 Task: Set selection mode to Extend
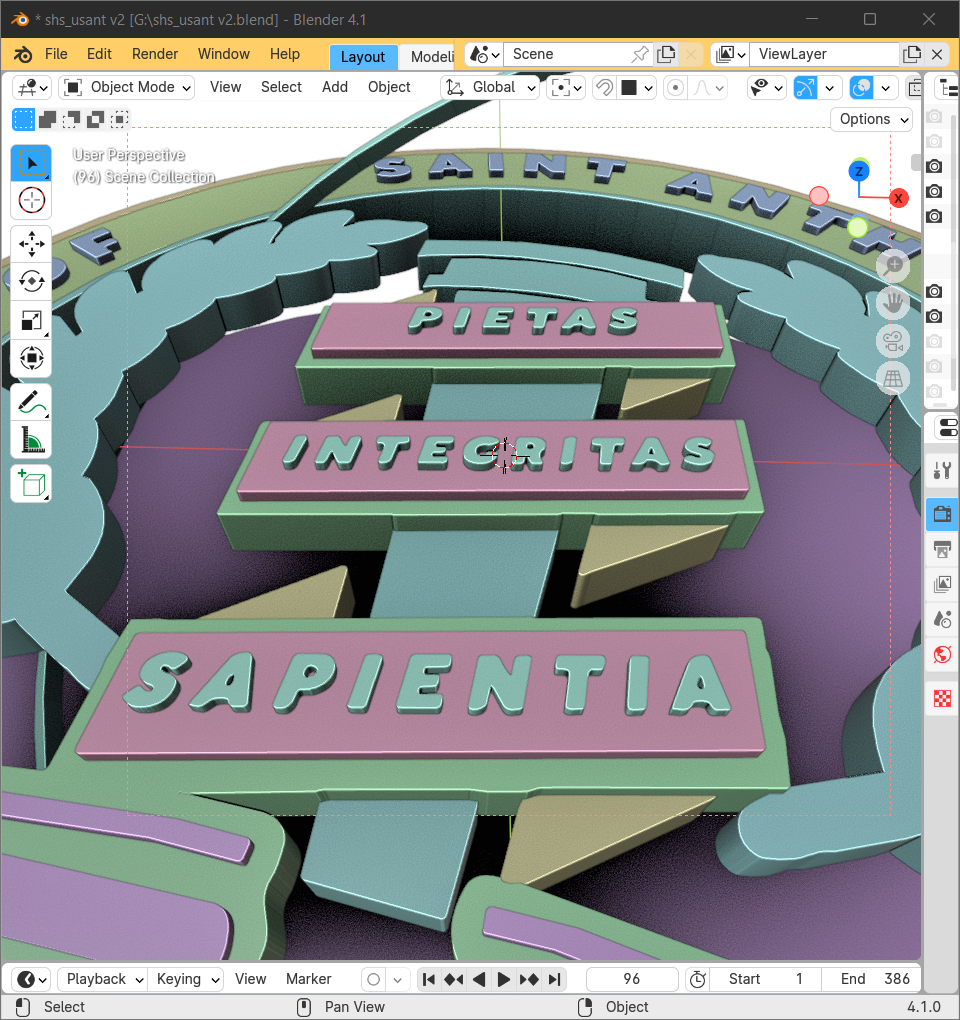[x=47, y=120]
